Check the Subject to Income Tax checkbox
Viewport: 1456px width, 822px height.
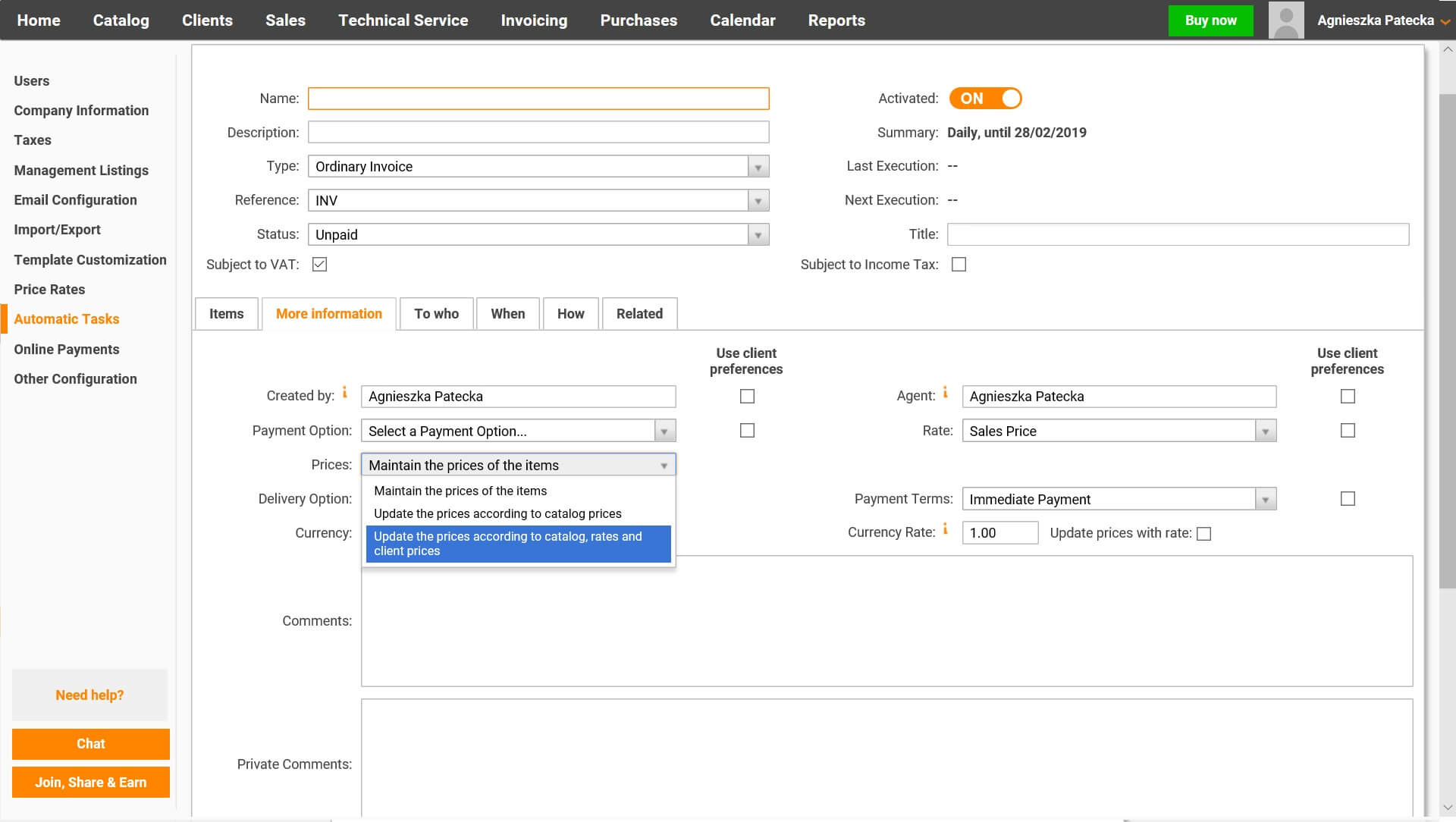click(x=959, y=265)
